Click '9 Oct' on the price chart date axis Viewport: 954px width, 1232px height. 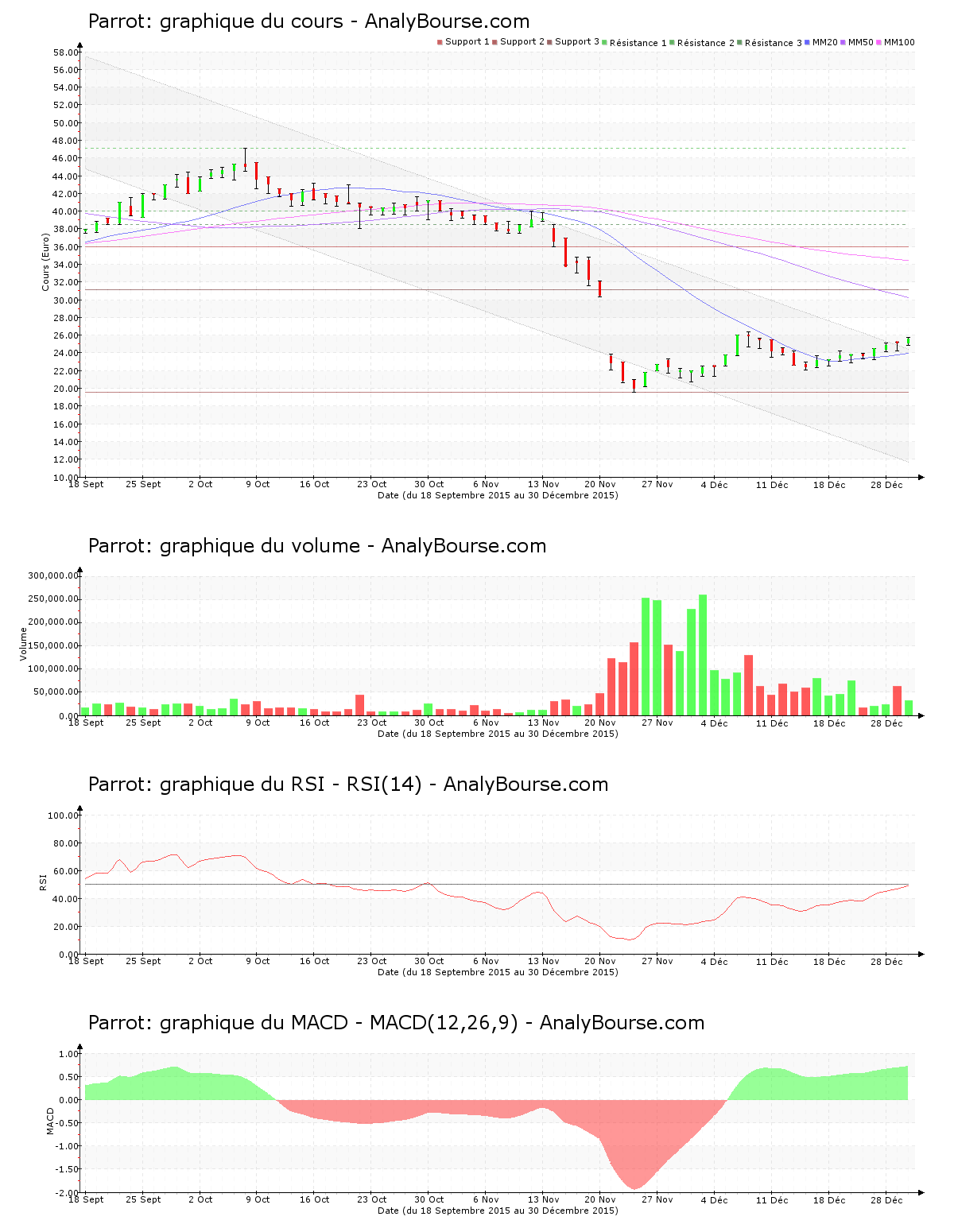(x=258, y=484)
